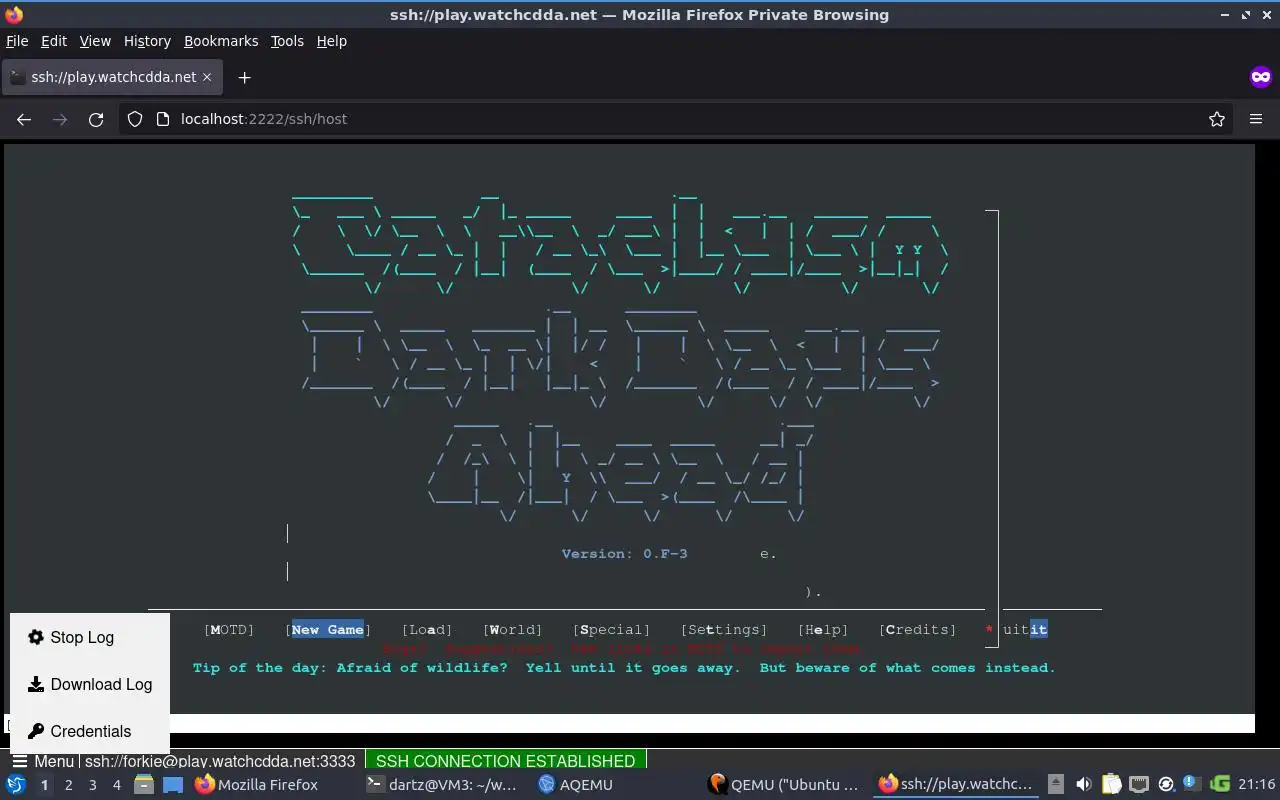This screenshot has height=800, width=1280.
Task: Close the ssh://play.watchcdda.net tab
Action: (207, 77)
